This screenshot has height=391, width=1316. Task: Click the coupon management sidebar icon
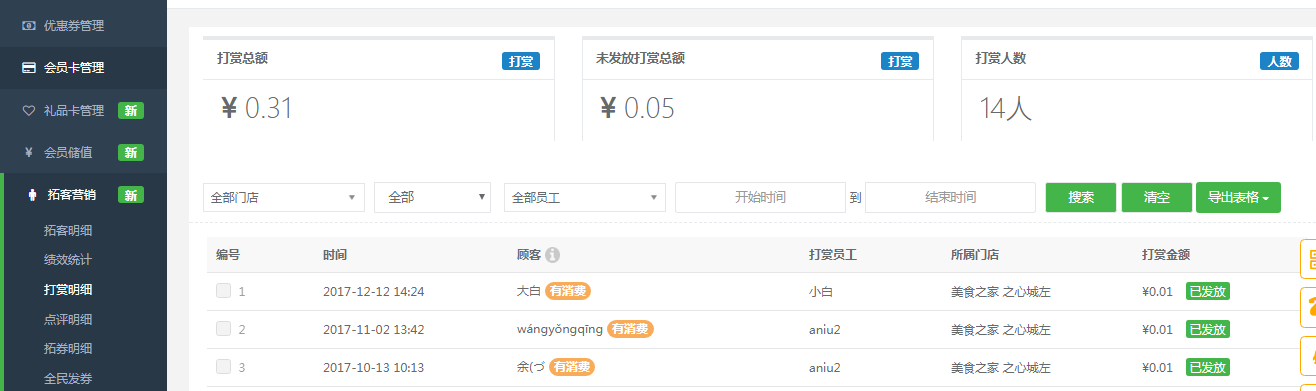click(29, 26)
